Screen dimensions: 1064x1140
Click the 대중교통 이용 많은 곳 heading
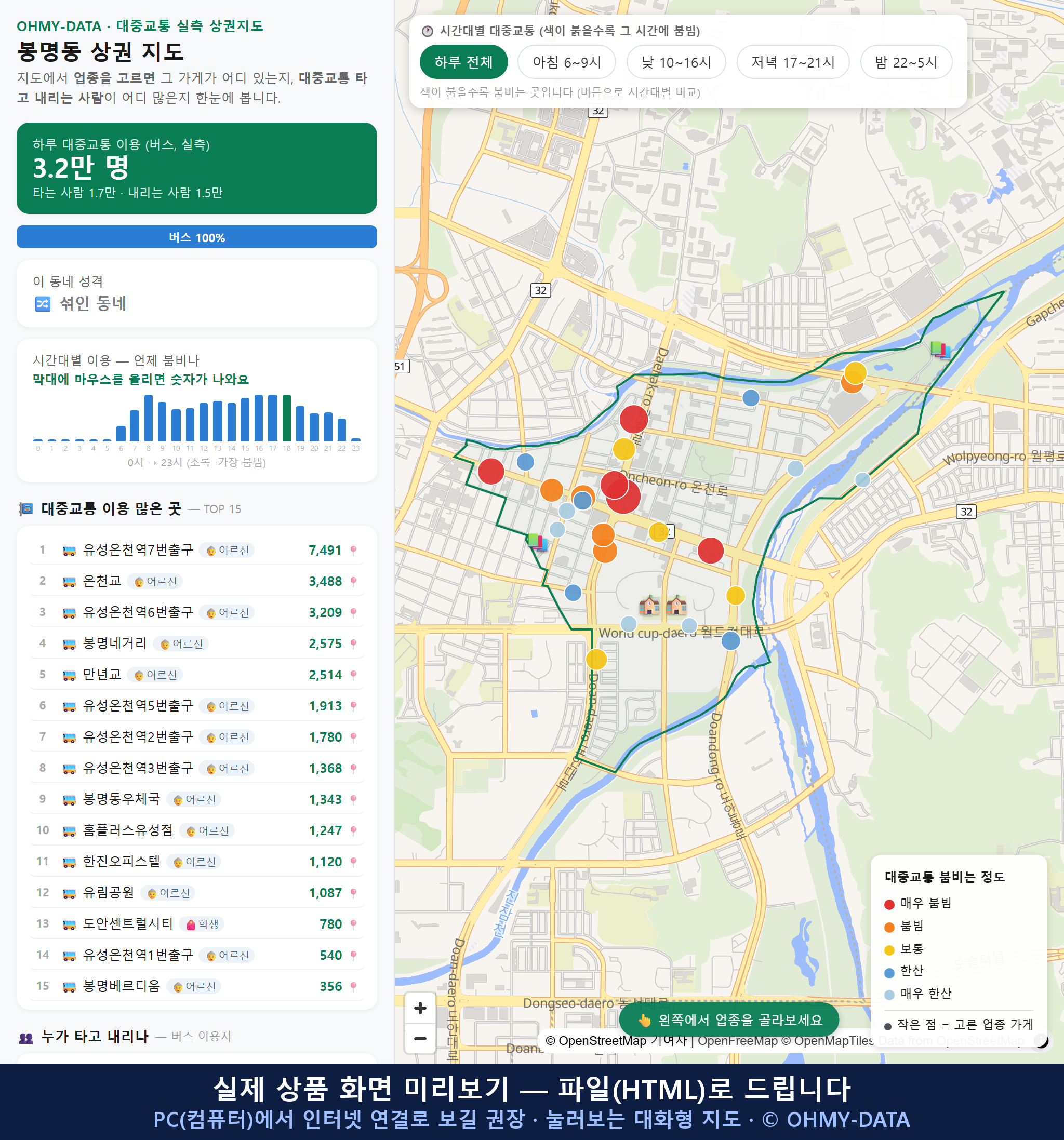tap(111, 508)
